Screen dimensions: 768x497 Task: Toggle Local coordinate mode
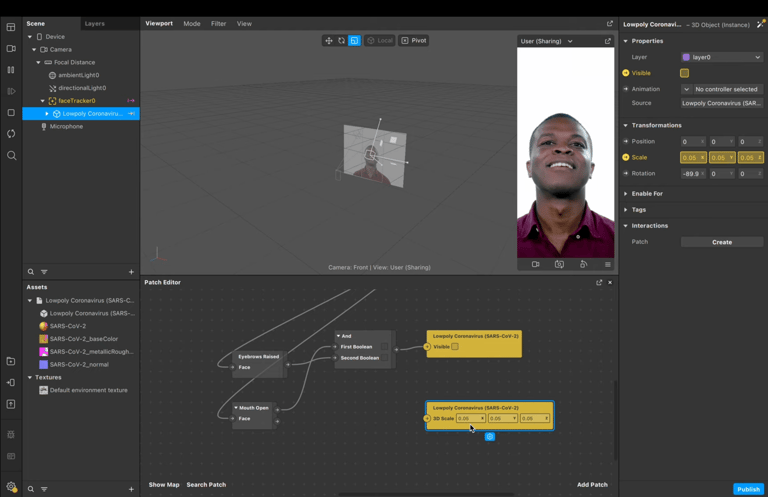(380, 41)
